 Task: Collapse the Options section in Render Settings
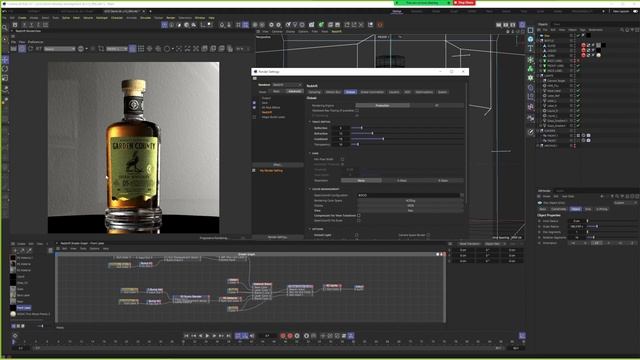310,229
